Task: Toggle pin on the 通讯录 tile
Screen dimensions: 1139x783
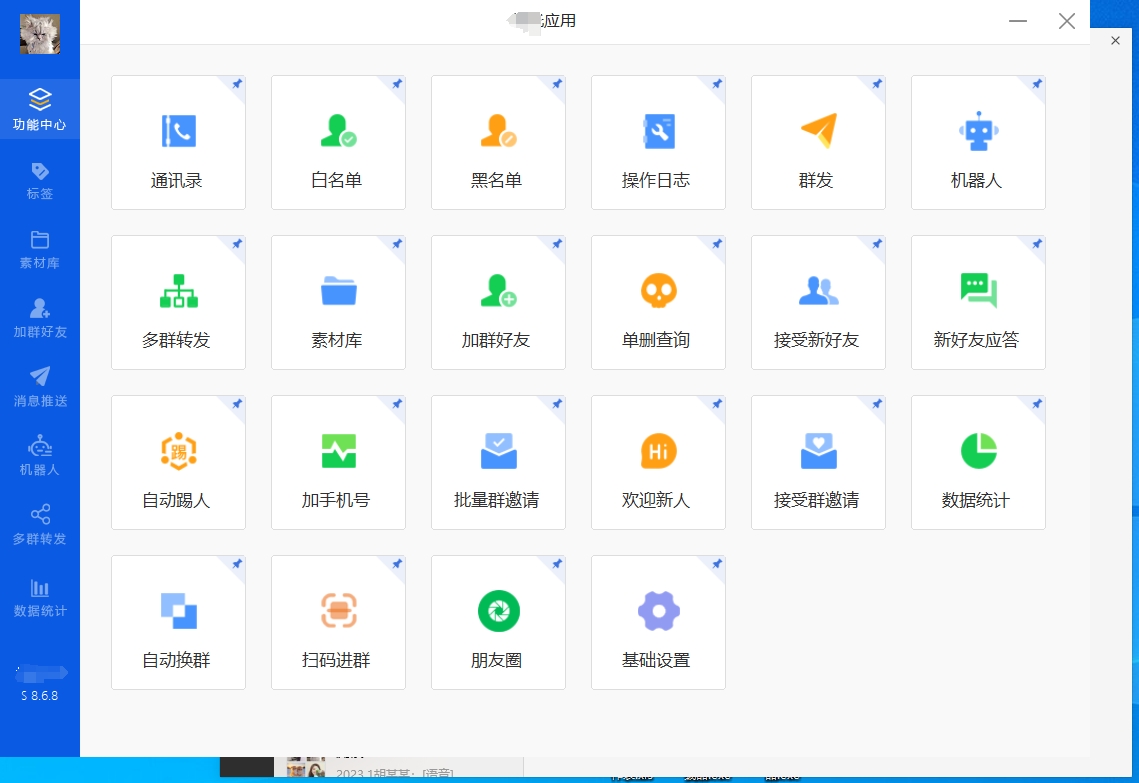Action: [x=237, y=84]
